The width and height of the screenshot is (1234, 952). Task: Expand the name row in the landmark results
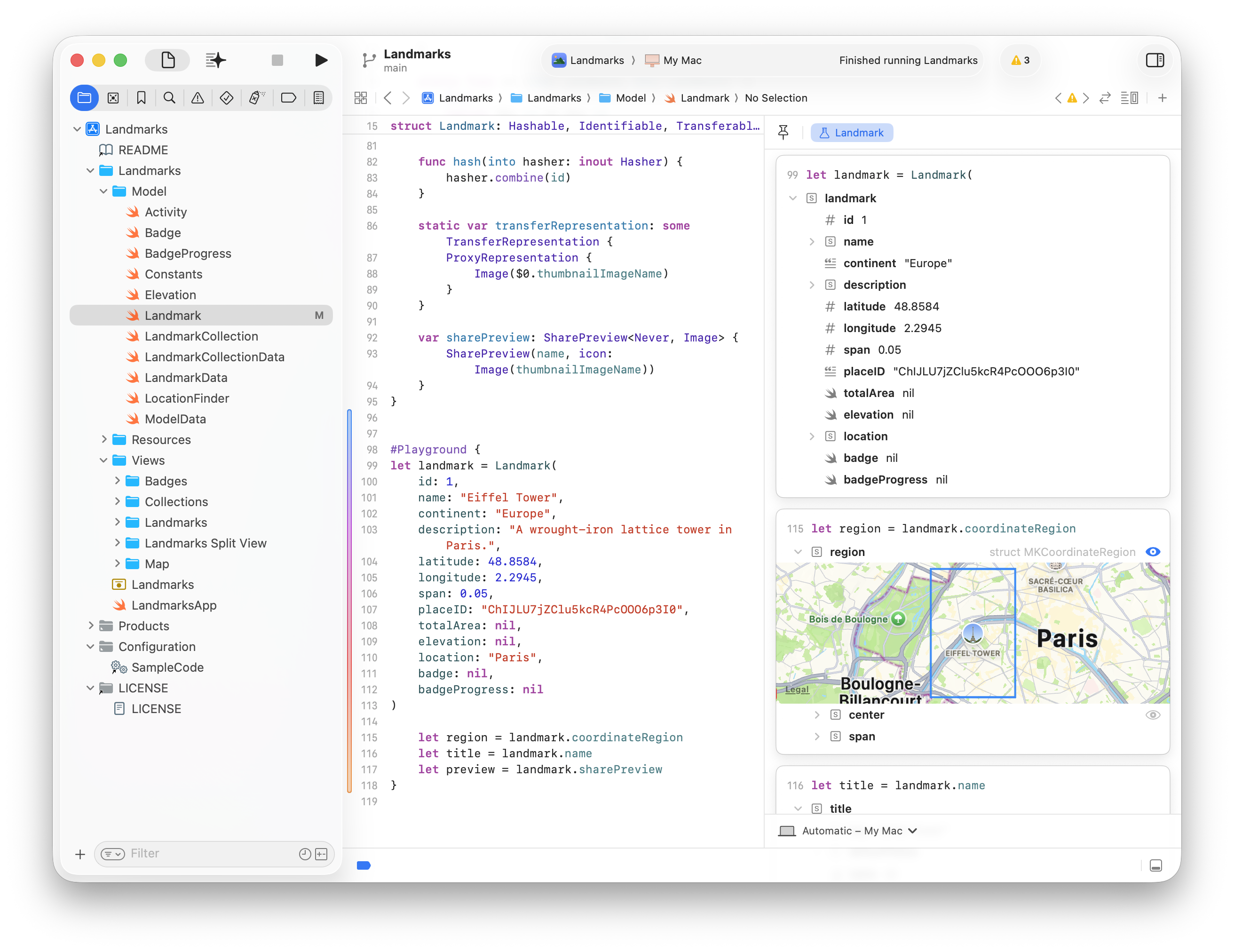(813, 241)
